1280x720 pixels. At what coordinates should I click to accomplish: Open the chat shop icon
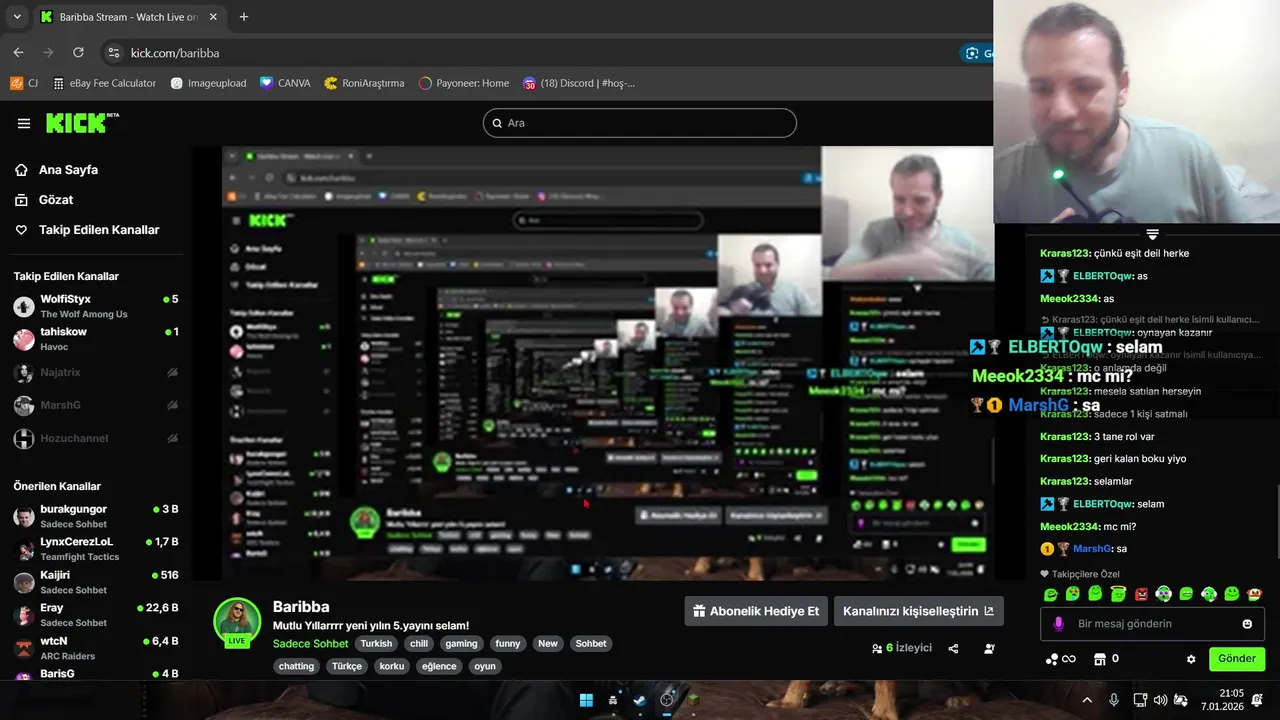1100,659
